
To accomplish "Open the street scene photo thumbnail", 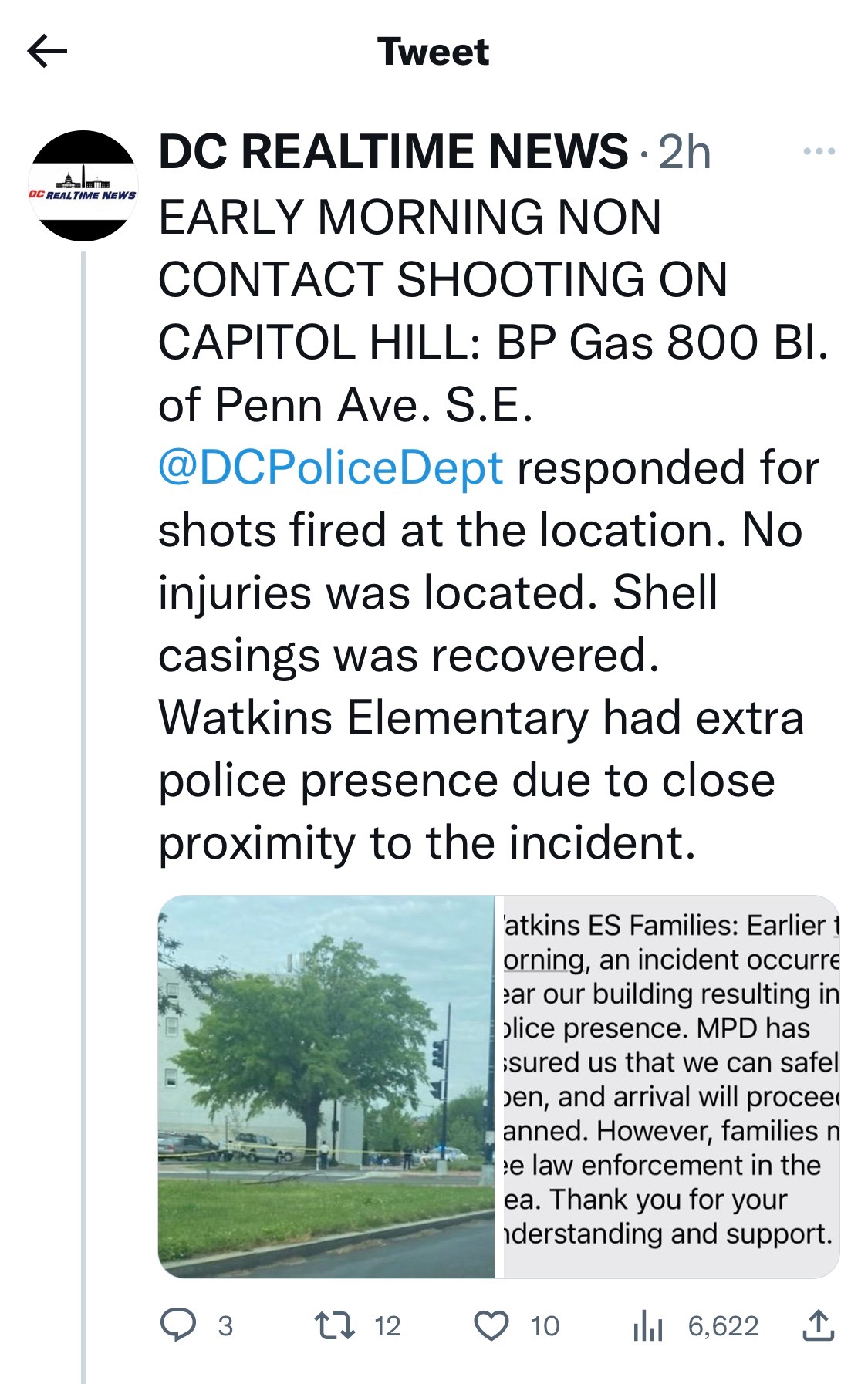I will click(x=326, y=1086).
